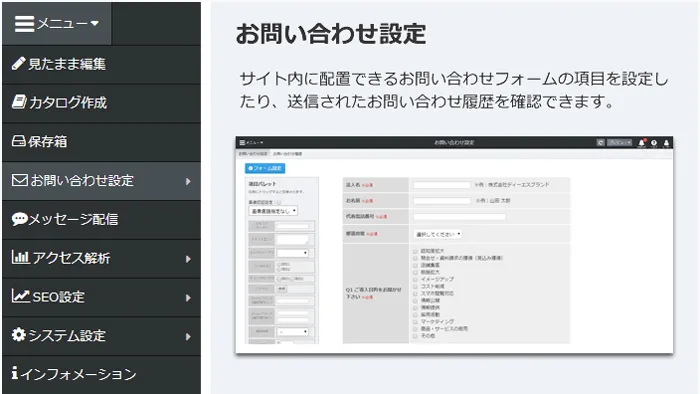Expand the お問い合わせ設定 submenu arrow
Screen dimensions: 700x394
click(188, 181)
